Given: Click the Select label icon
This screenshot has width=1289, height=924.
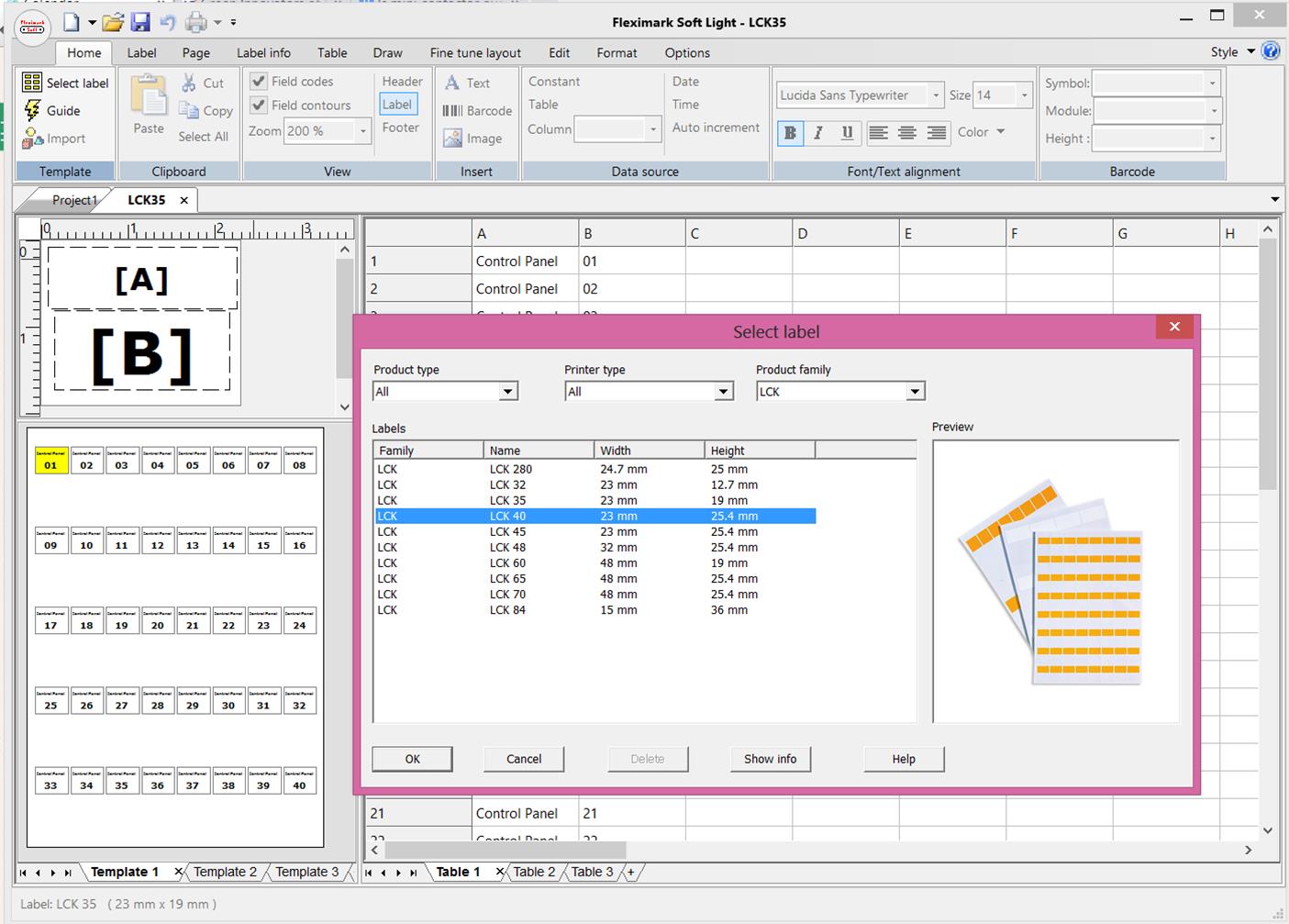Looking at the screenshot, I should (x=32, y=83).
